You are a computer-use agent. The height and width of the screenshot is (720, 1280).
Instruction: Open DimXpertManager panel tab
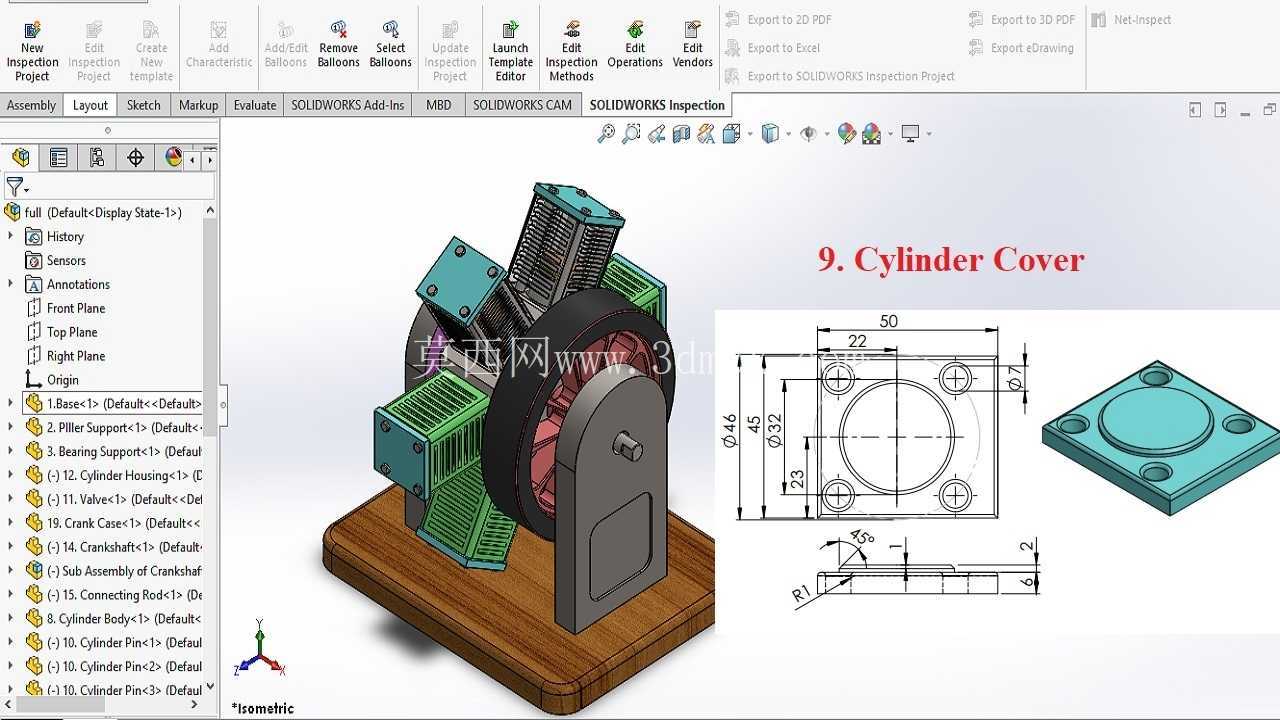tap(135, 157)
